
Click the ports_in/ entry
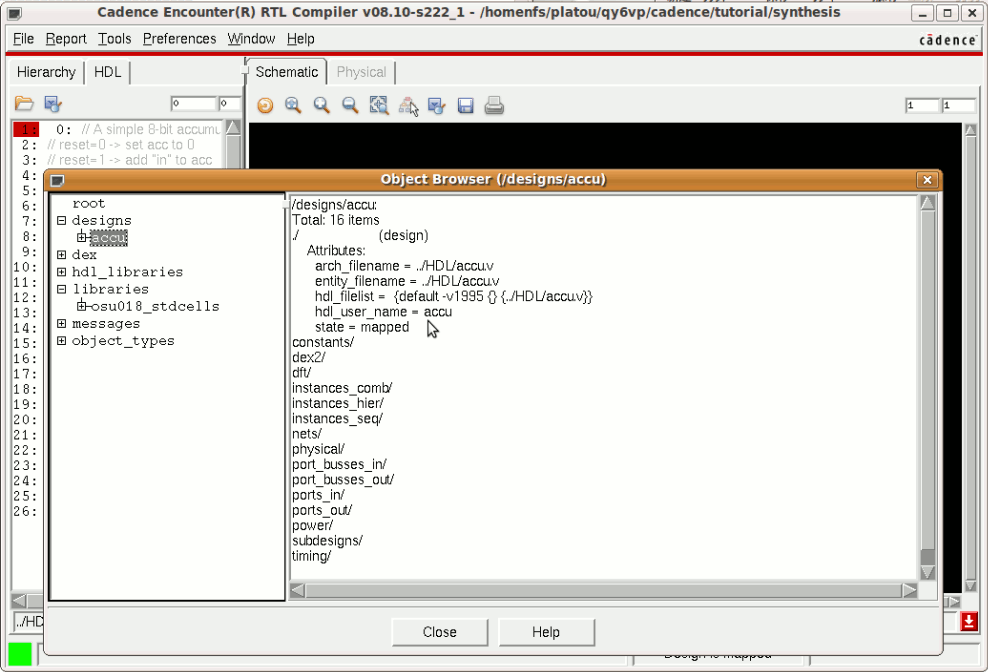point(318,495)
